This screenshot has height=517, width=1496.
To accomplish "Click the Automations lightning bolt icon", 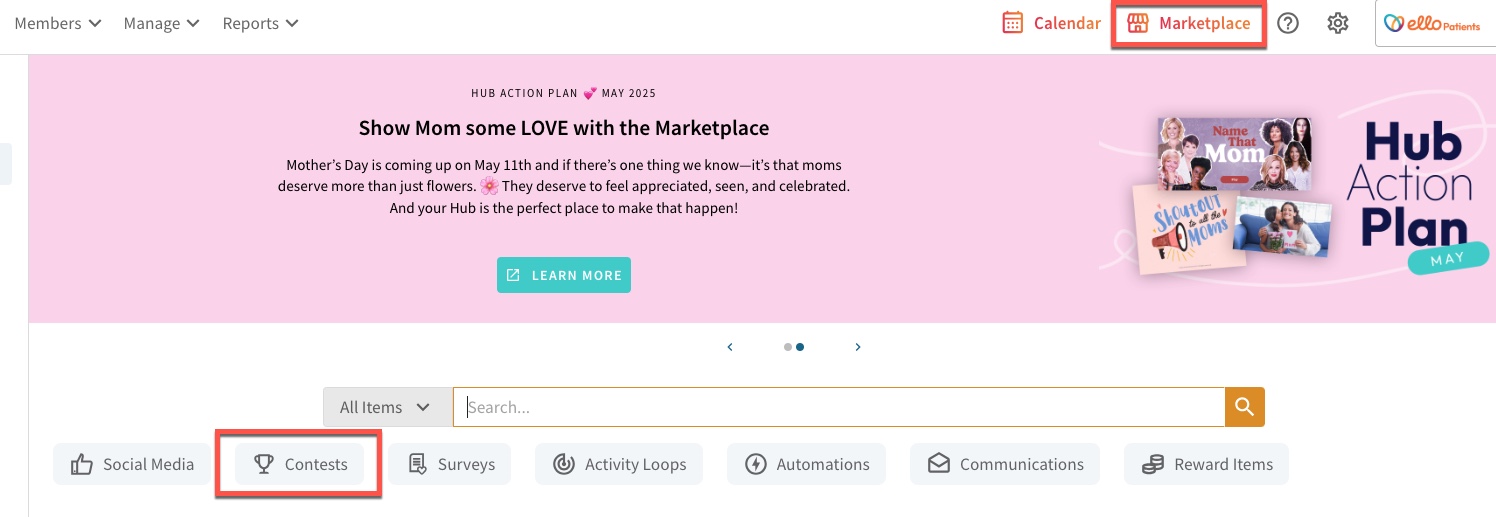I will [756, 464].
